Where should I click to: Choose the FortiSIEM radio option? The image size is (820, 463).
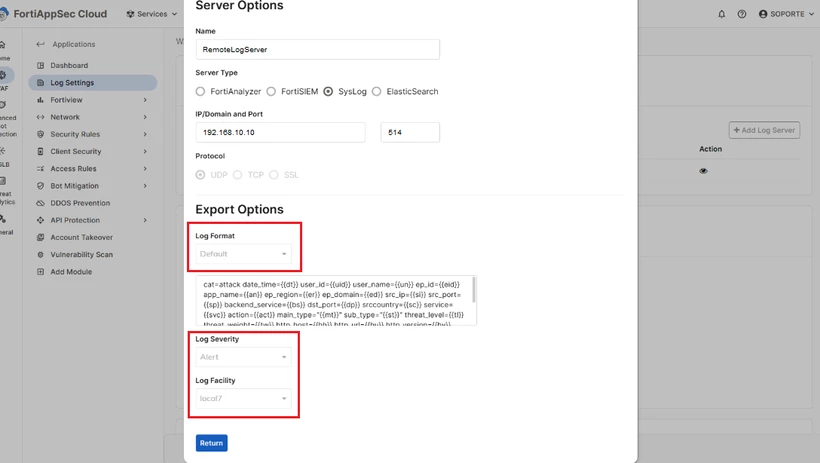pos(271,92)
